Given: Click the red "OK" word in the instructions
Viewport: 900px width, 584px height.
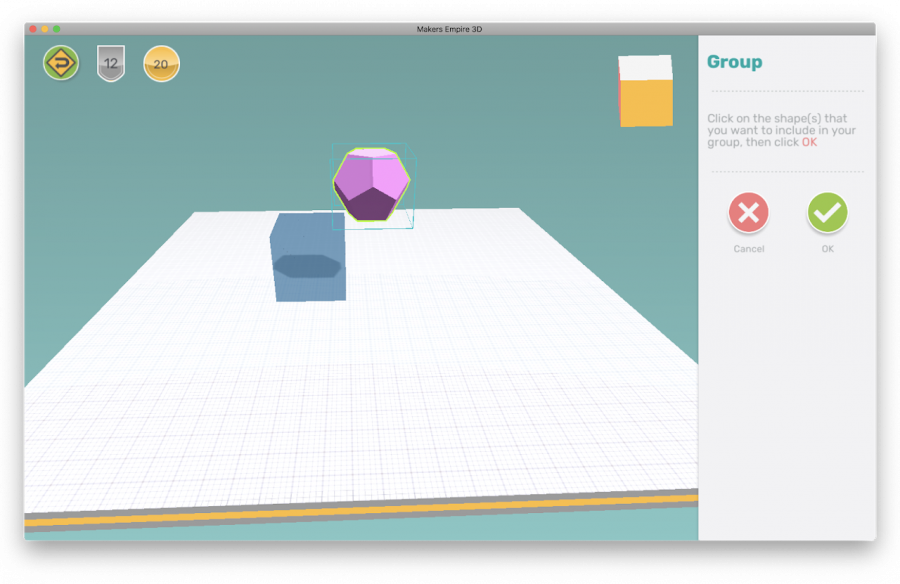Looking at the screenshot, I should coord(809,142).
